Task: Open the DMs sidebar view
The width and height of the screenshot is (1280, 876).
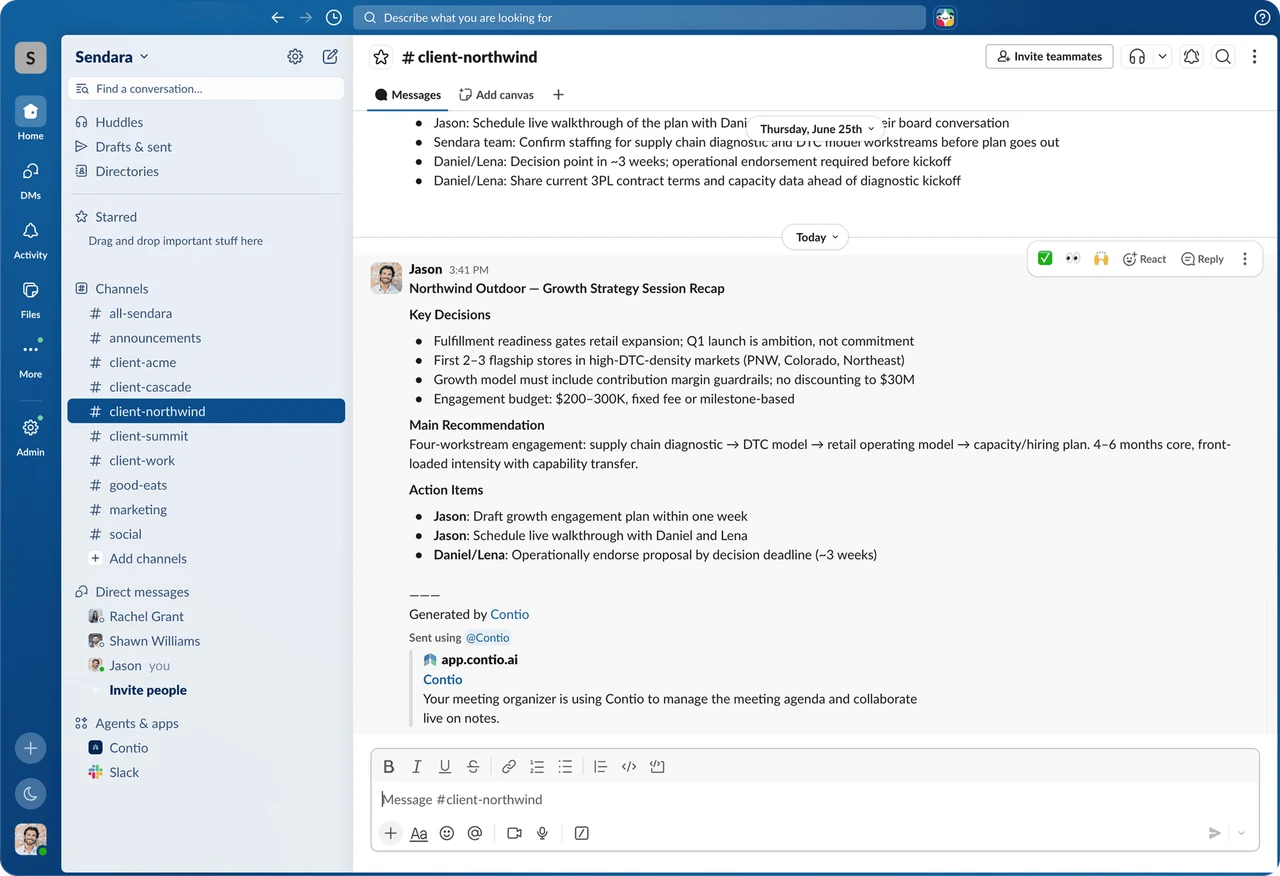Action: click(30, 179)
